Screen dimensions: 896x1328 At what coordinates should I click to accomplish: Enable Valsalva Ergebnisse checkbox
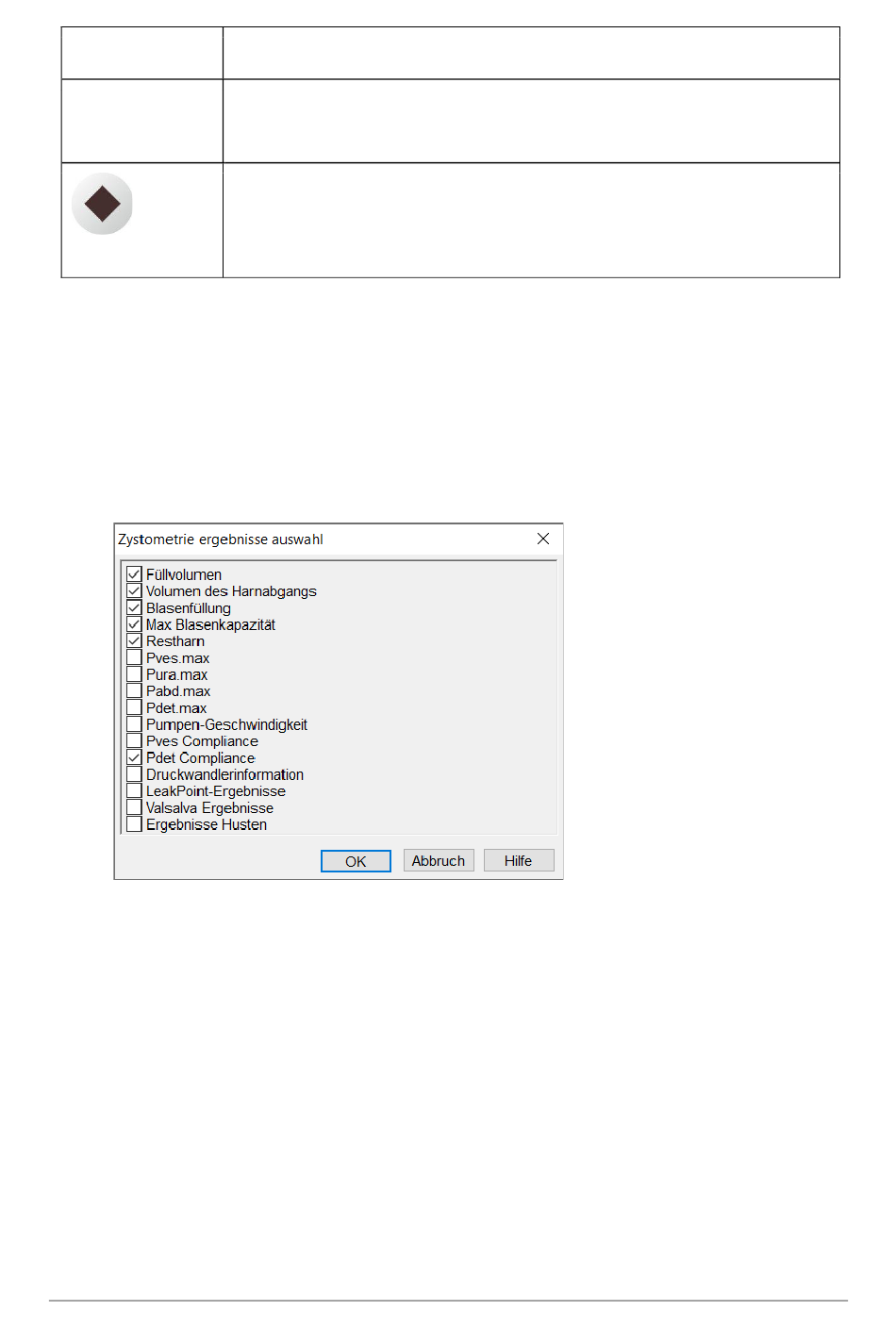click(x=134, y=808)
